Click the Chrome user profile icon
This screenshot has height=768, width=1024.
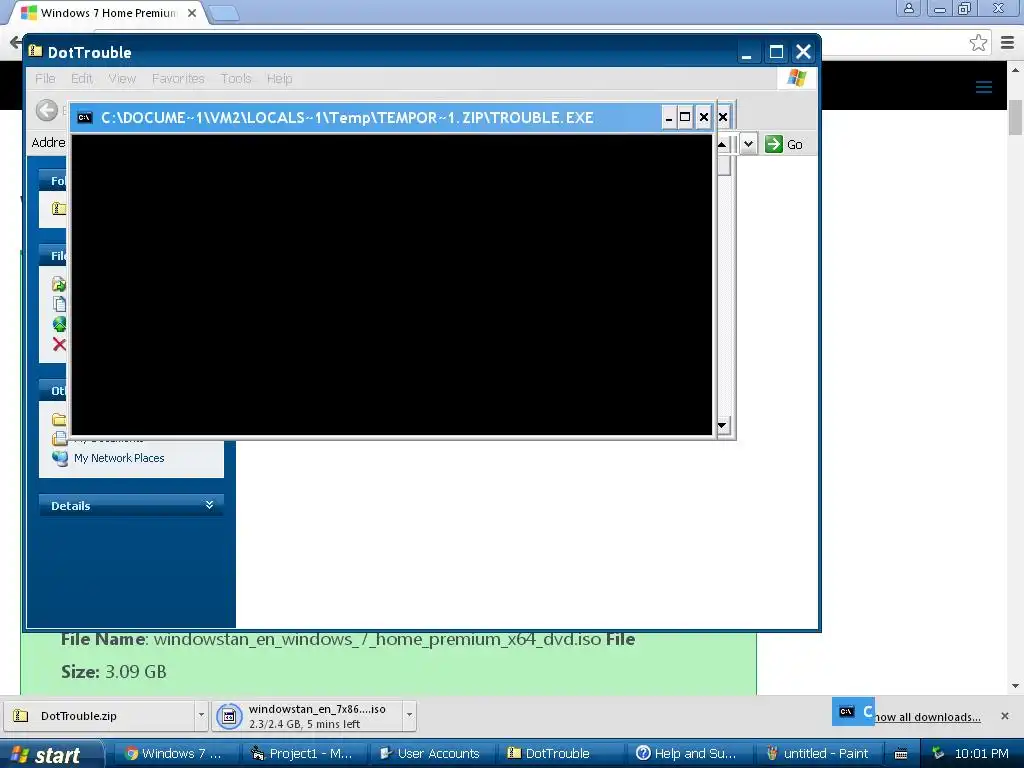click(x=908, y=8)
